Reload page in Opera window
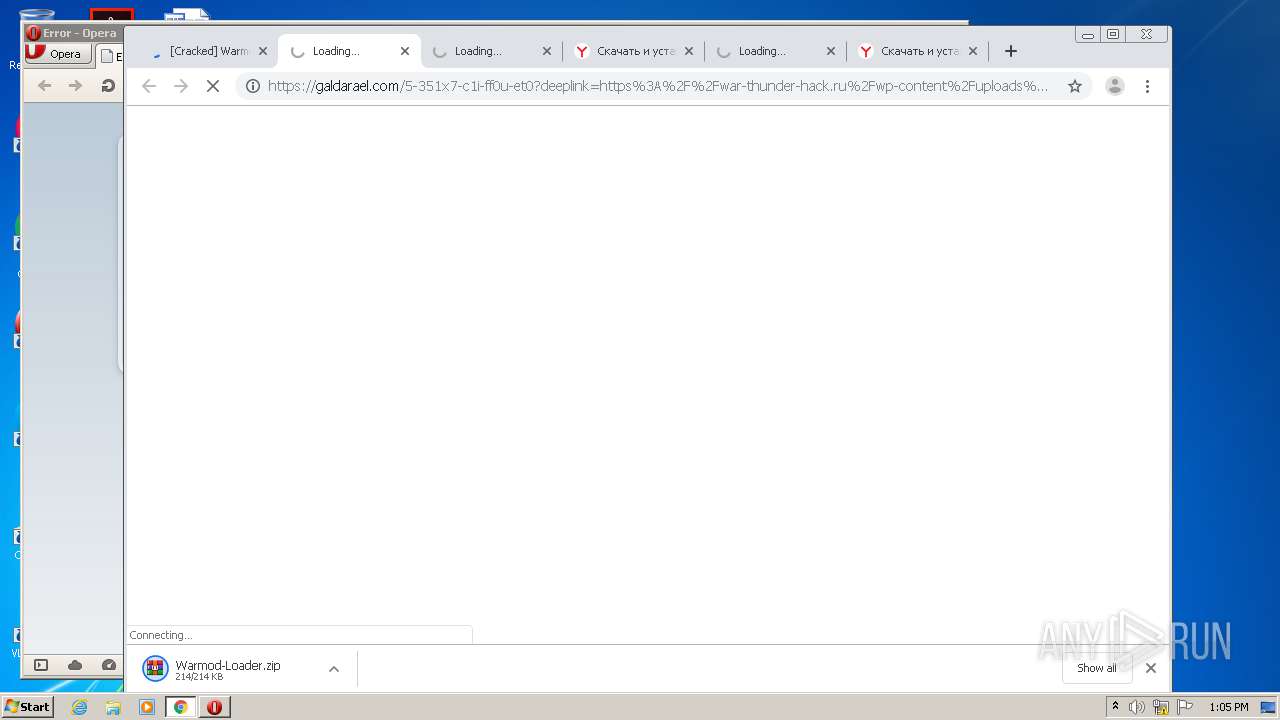1280x720 pixels. pyautogui.click(x=108, y=86)
